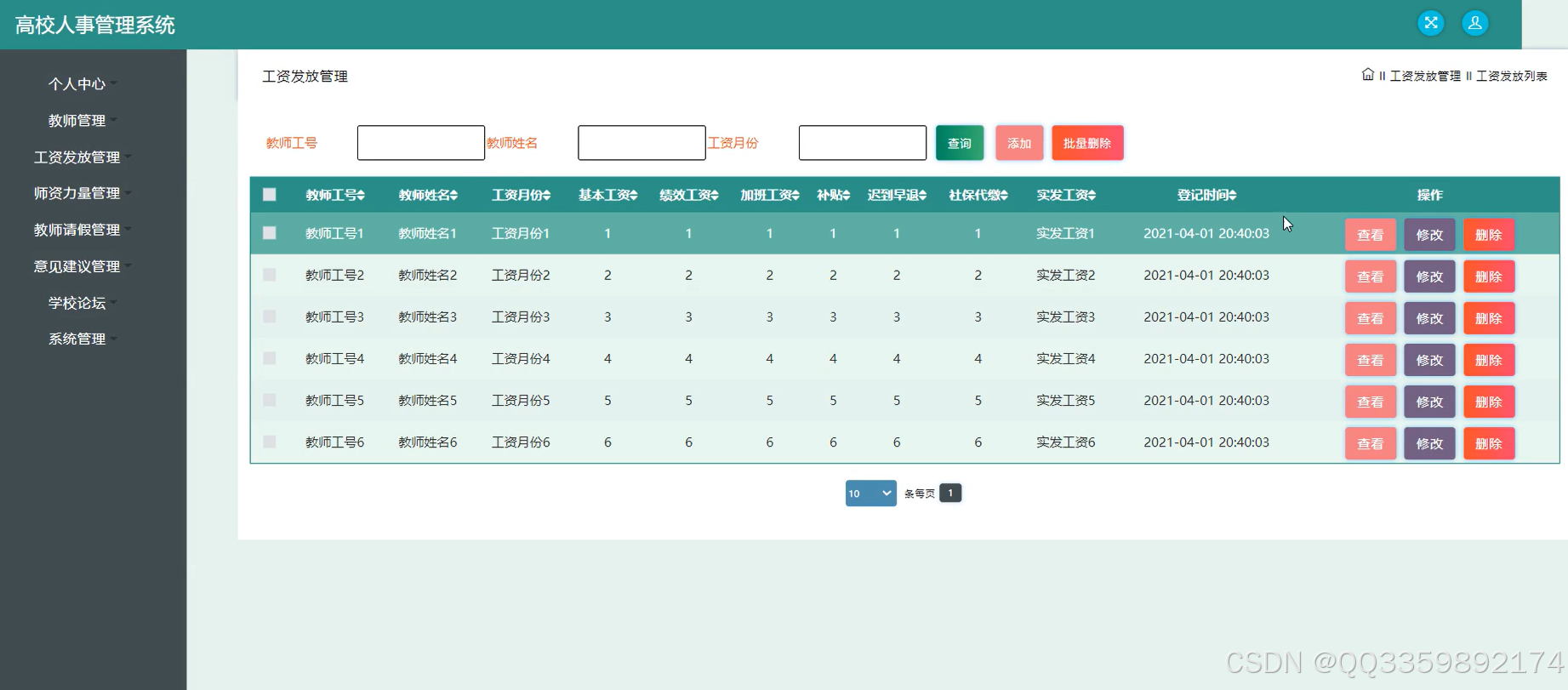
Task: Focus the 工资月份 search input
Action: 863,143
